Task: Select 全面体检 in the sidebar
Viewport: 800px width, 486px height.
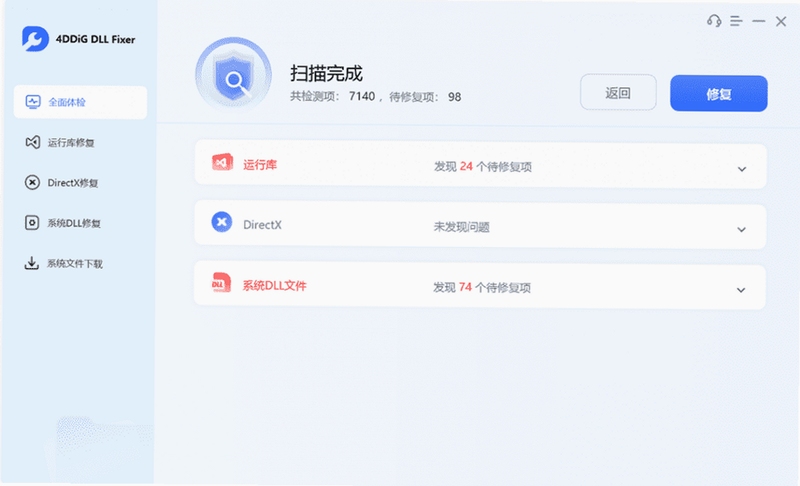Action: (x=80, y=102)
